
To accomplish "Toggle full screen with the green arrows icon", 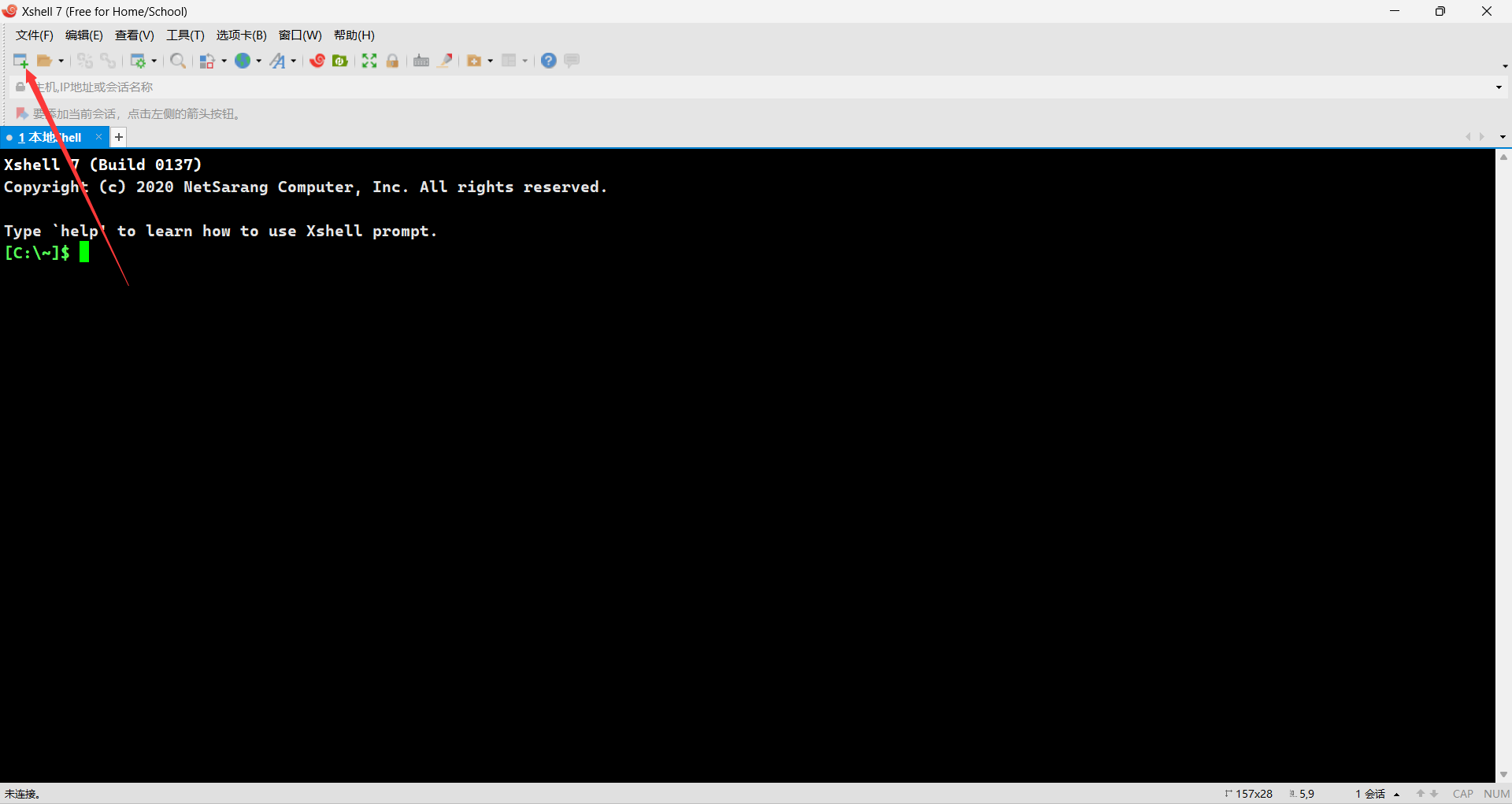I will (x=369, y=61).
